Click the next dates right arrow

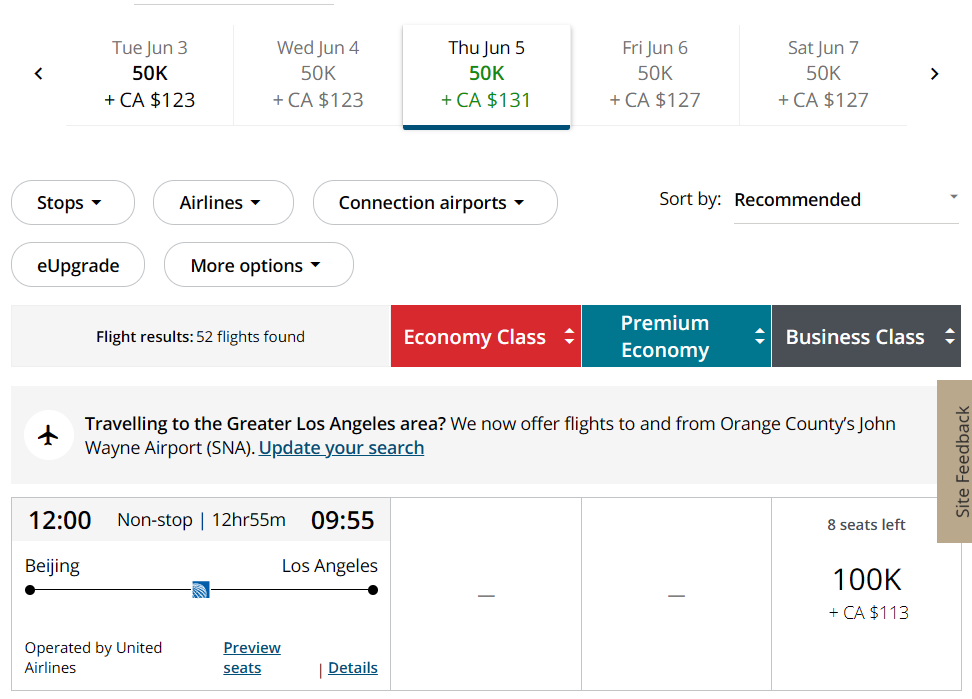[934, 73]
